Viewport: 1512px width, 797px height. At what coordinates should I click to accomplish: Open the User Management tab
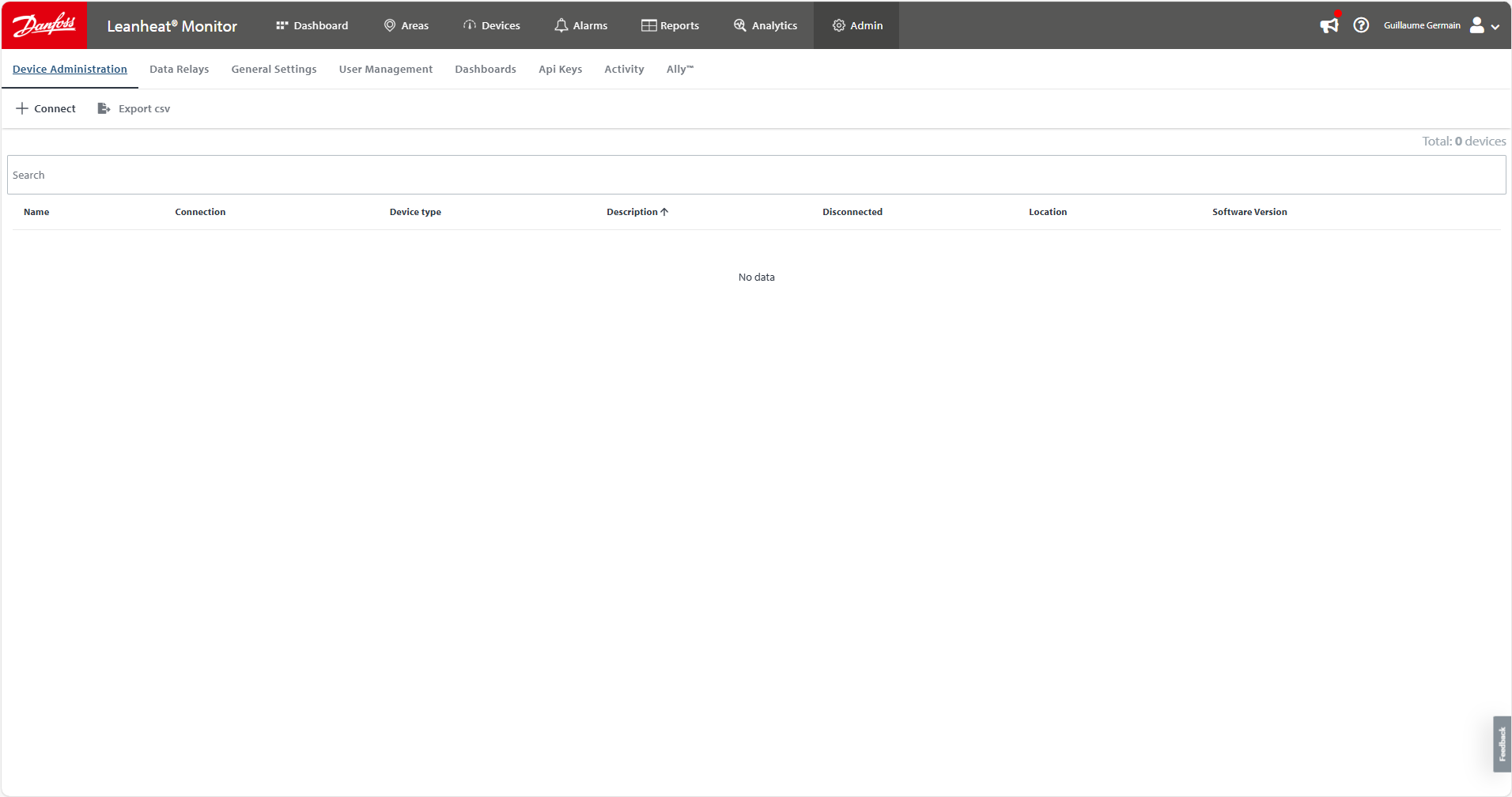click(385, 69)
